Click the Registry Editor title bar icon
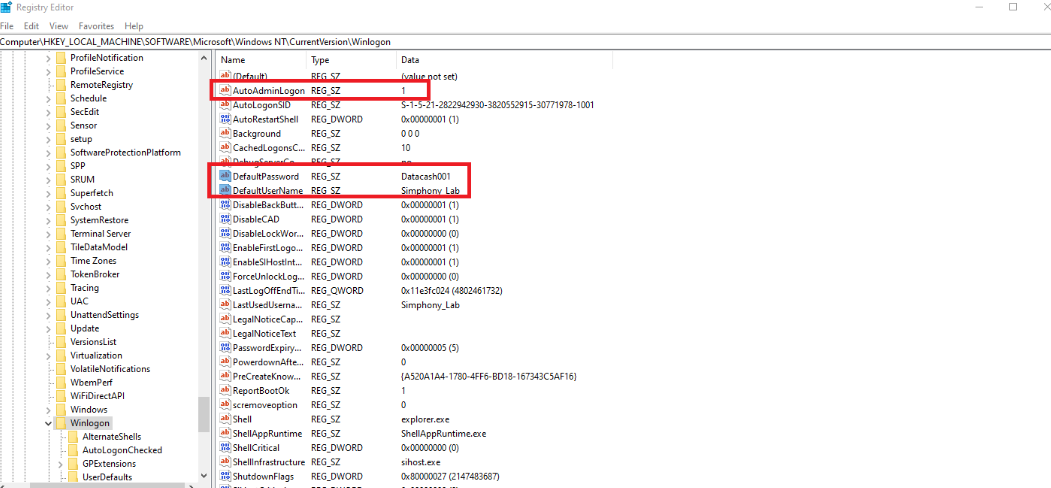This screenshot has width=1051, height=488. coord(7,7)
